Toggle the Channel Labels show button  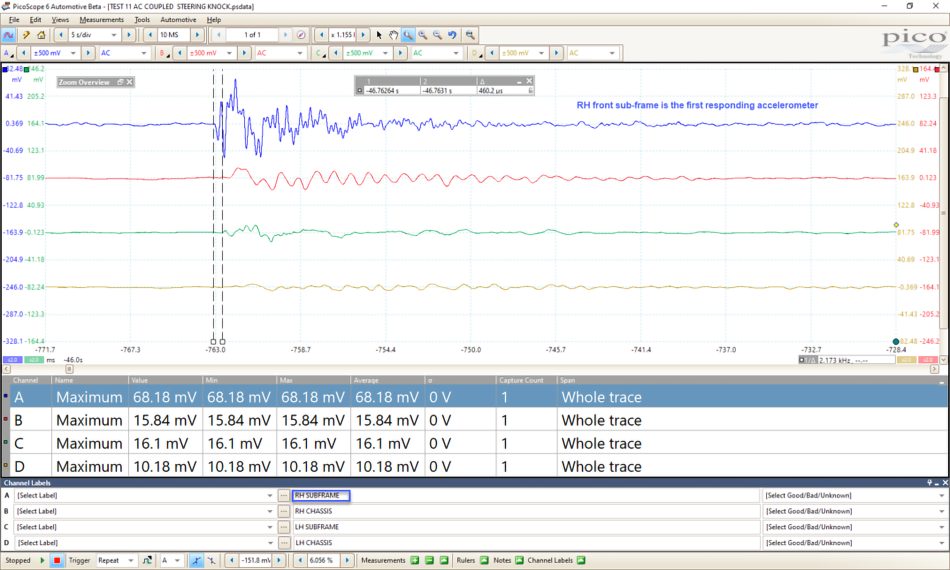click(581, 560)
